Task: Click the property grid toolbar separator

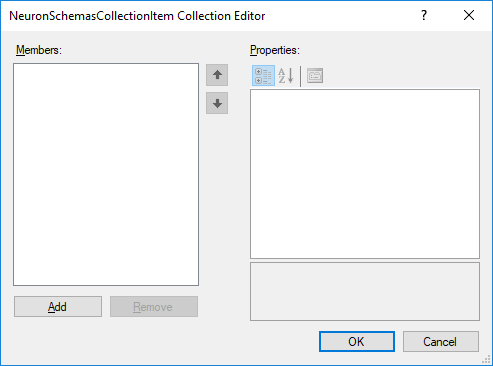Action: click(x=301, y=76)
